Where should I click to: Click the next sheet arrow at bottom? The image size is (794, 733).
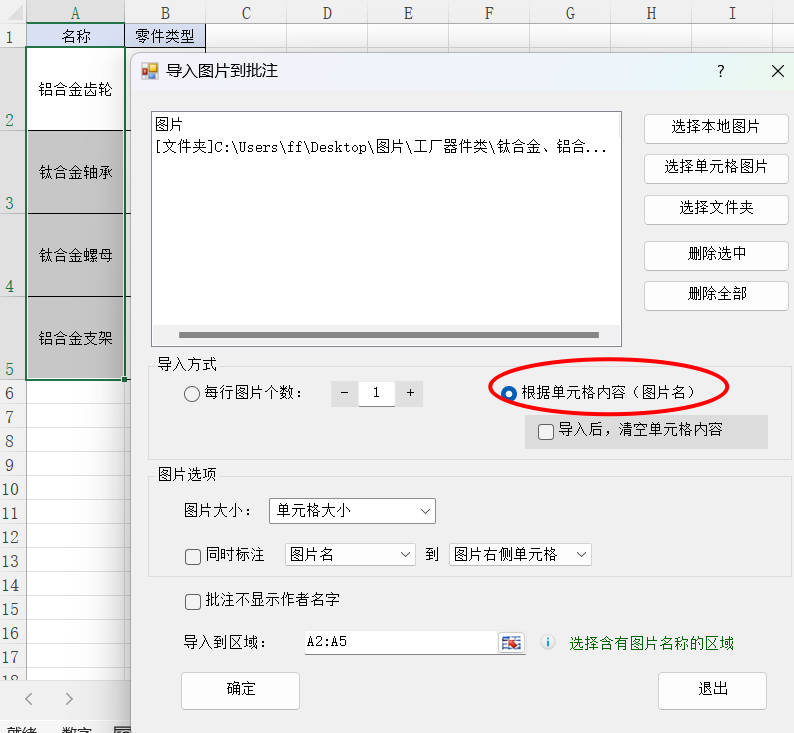point(69,698)
